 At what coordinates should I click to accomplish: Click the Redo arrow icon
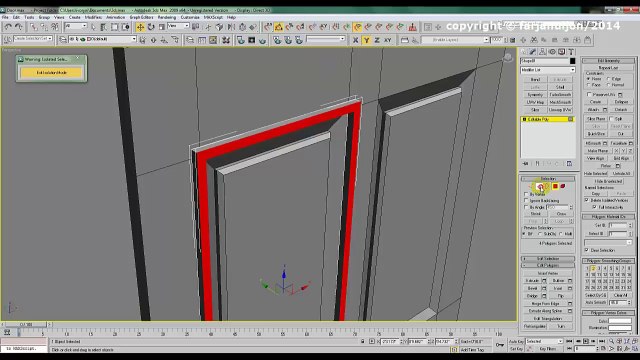coord(19,27)
